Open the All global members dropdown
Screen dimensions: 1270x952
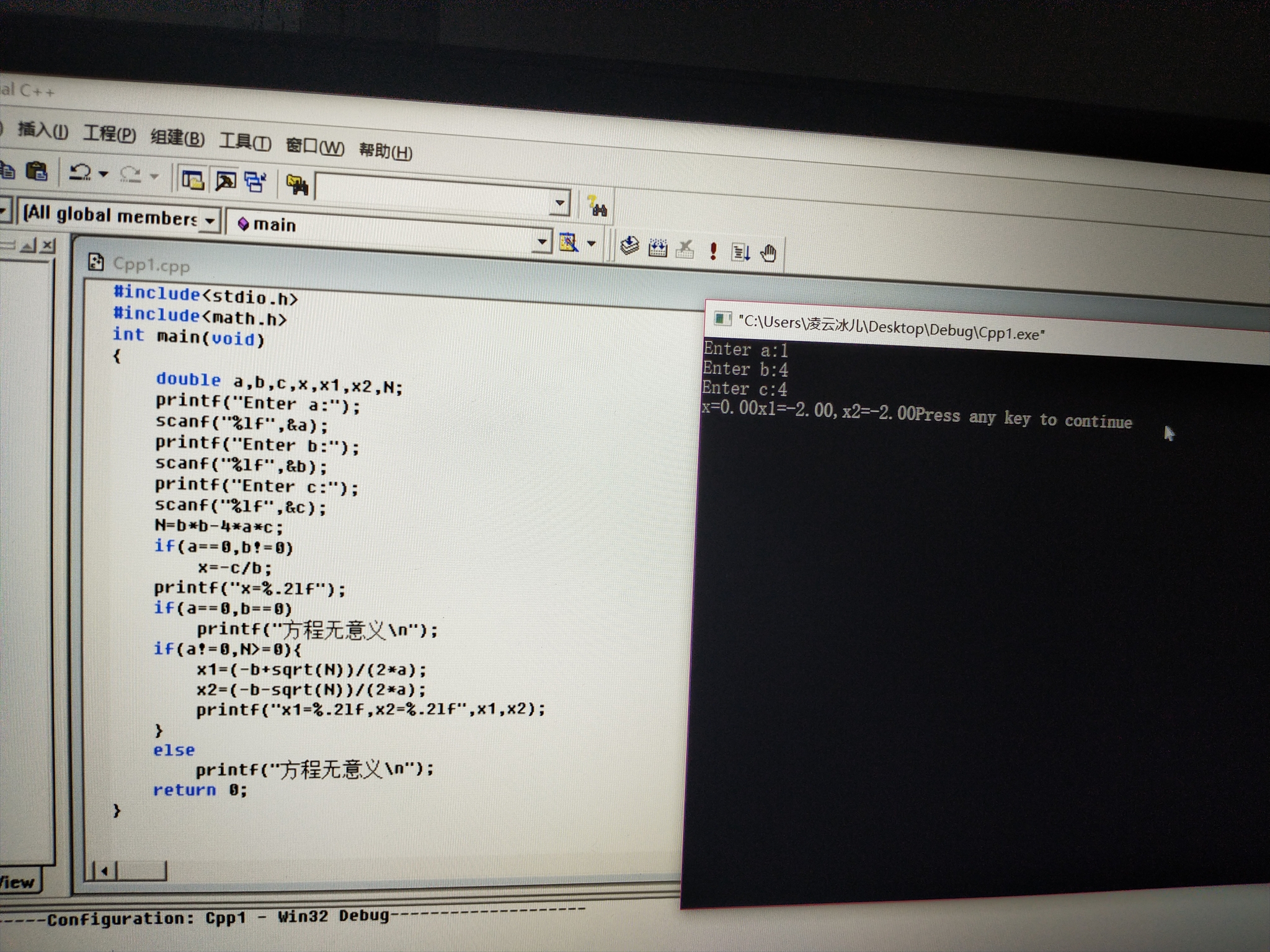tap(210, 220)
